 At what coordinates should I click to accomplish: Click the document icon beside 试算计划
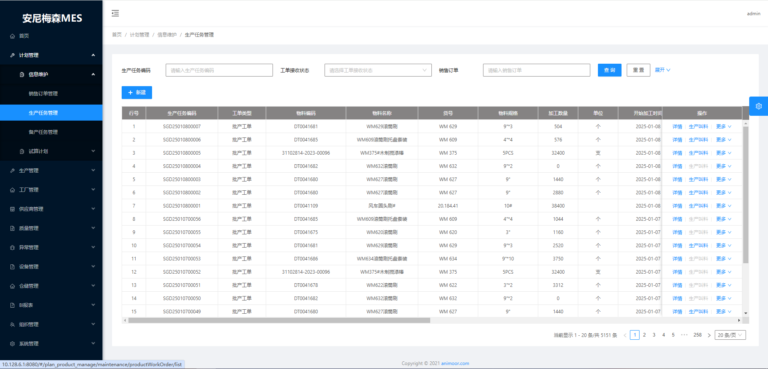(22, 151)
